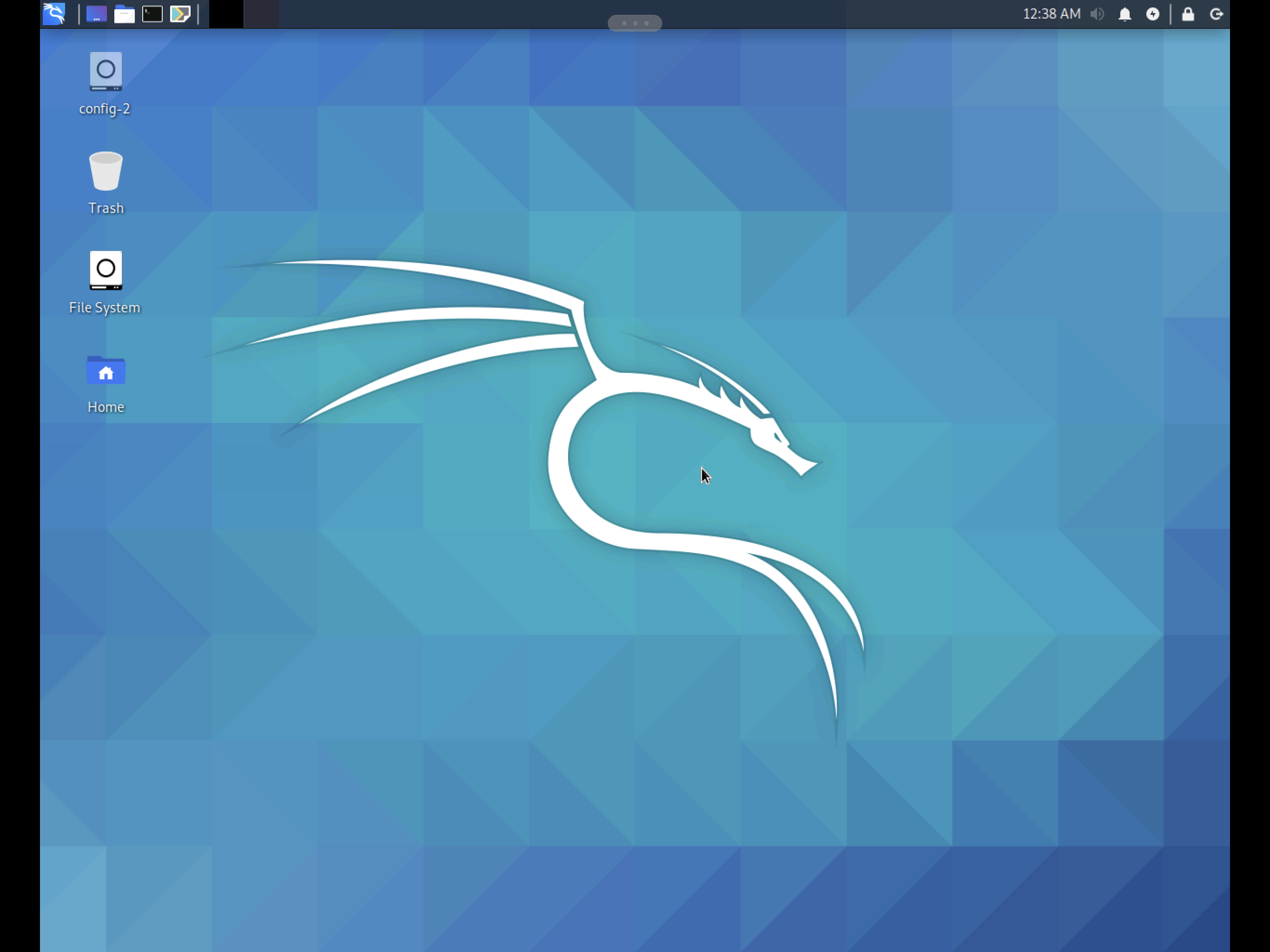The height and width of the screenshot is (952, 1270).
Task: Open the power manager icon
Action: click(x=1152, y=14)
